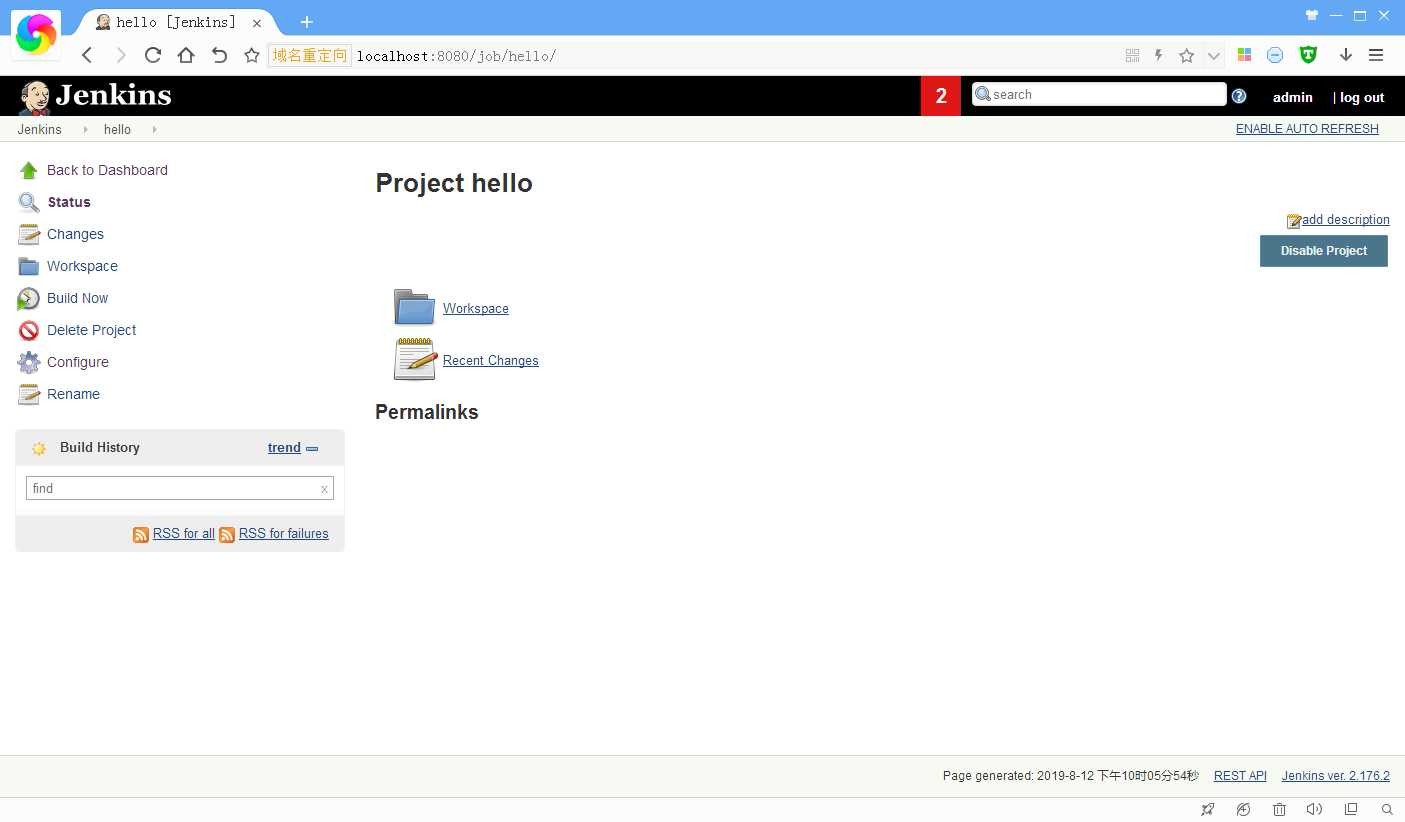This screenshot has height=822, width=1405.
Task: Click the Rename notepad icon
Action: click(29, 394)
